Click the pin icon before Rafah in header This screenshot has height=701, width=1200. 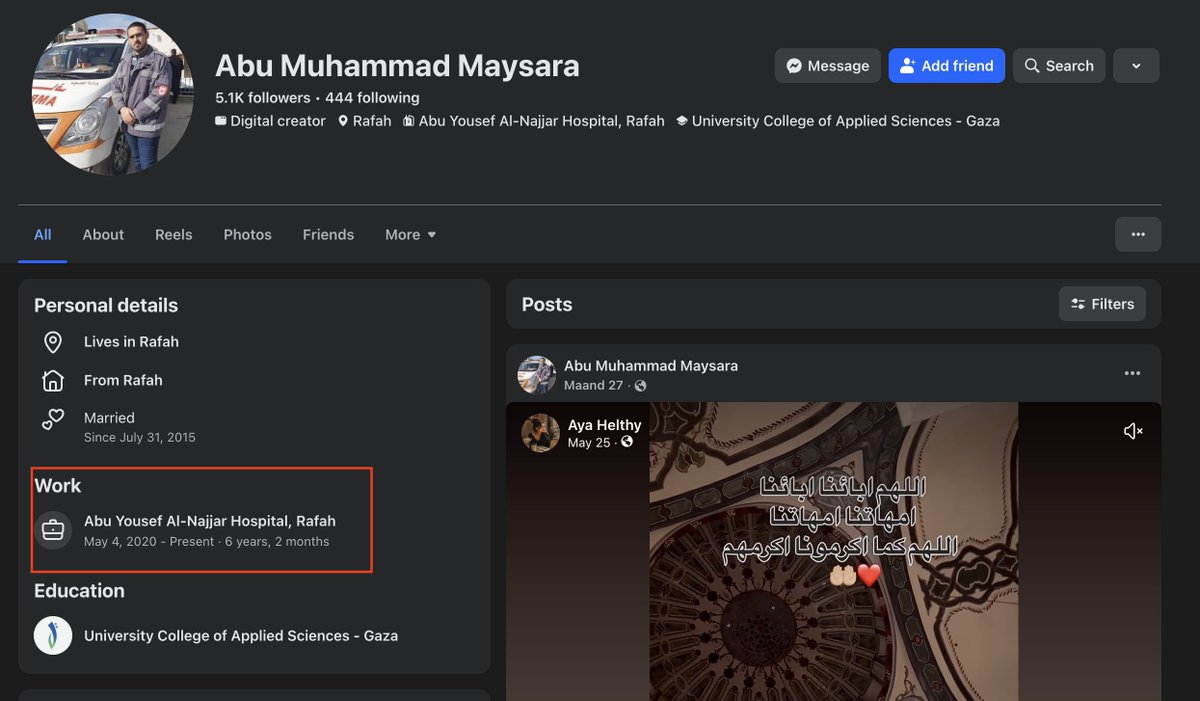tap(344, 121)
